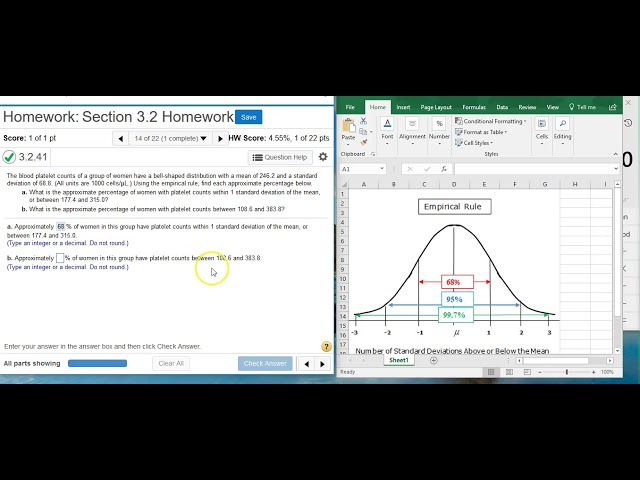
Task: Collapse the Excel ribbon chevron
Action: (x=616, y=154)
